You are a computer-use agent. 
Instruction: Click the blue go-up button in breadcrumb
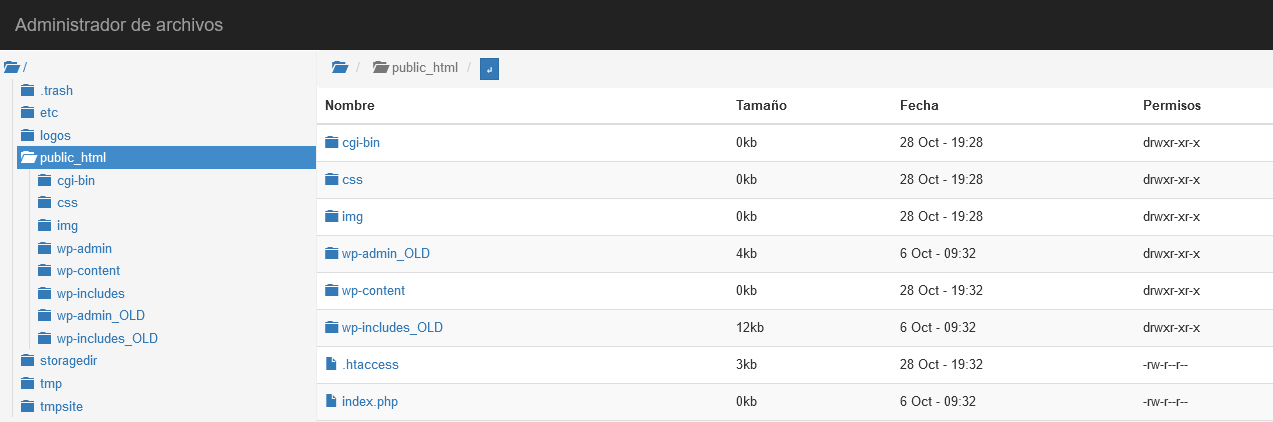point(489,68)
